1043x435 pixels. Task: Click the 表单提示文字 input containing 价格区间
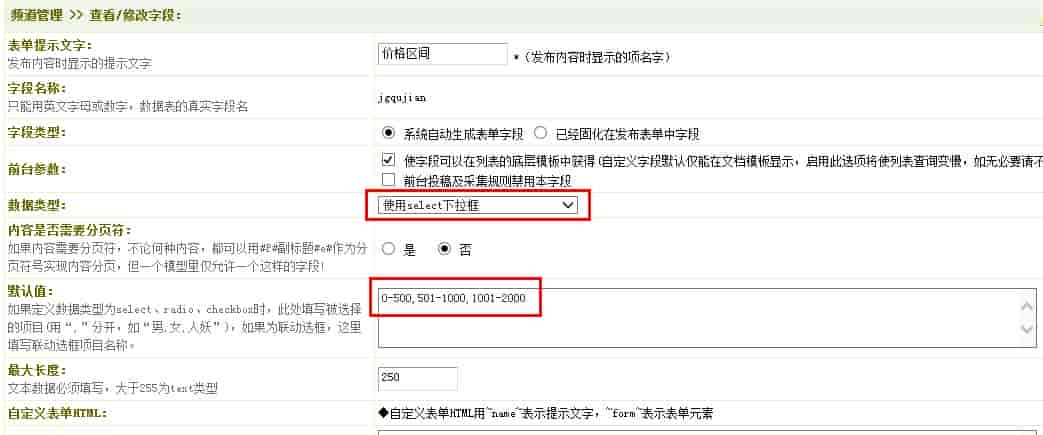(442, 55)
